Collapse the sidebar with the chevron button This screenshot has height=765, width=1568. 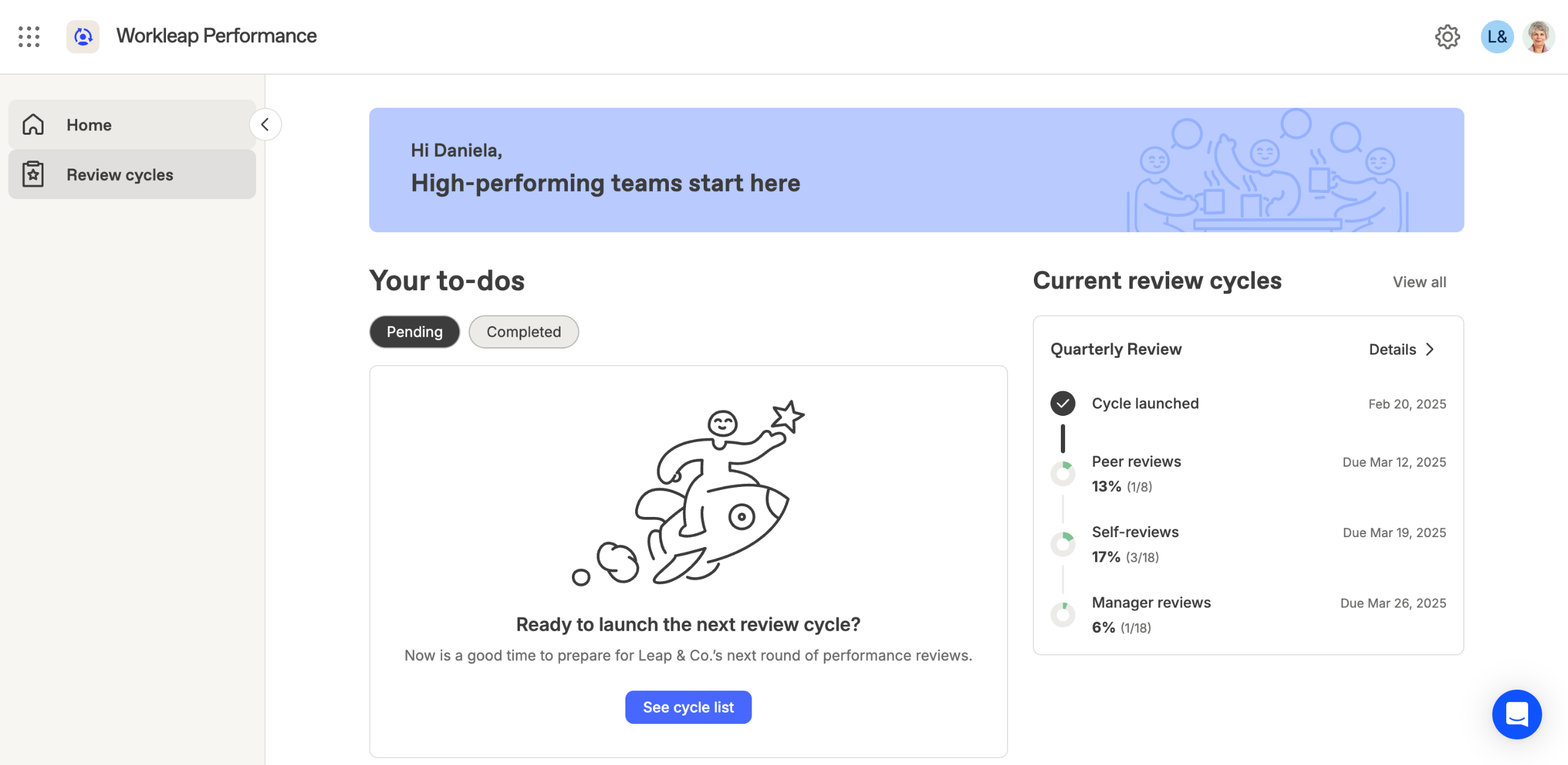[x=265, y=124]
